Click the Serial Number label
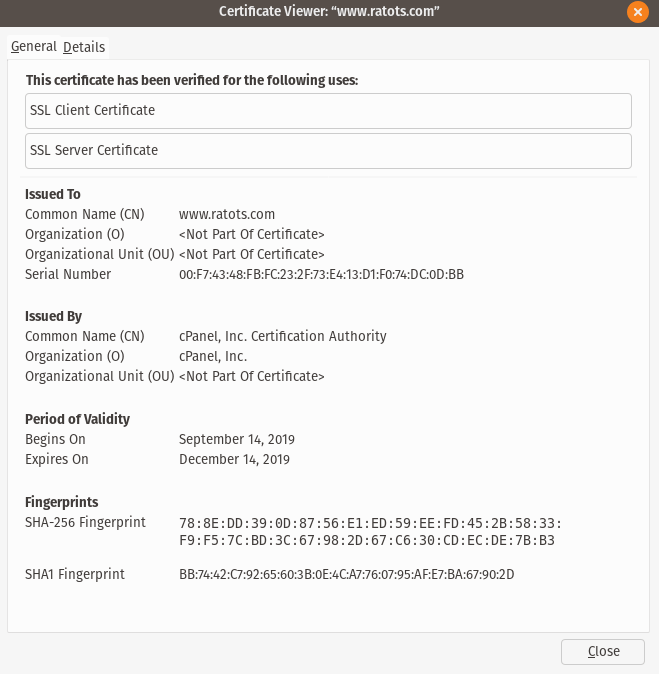This screenshot has height=674, width=659. click(68, 274)
